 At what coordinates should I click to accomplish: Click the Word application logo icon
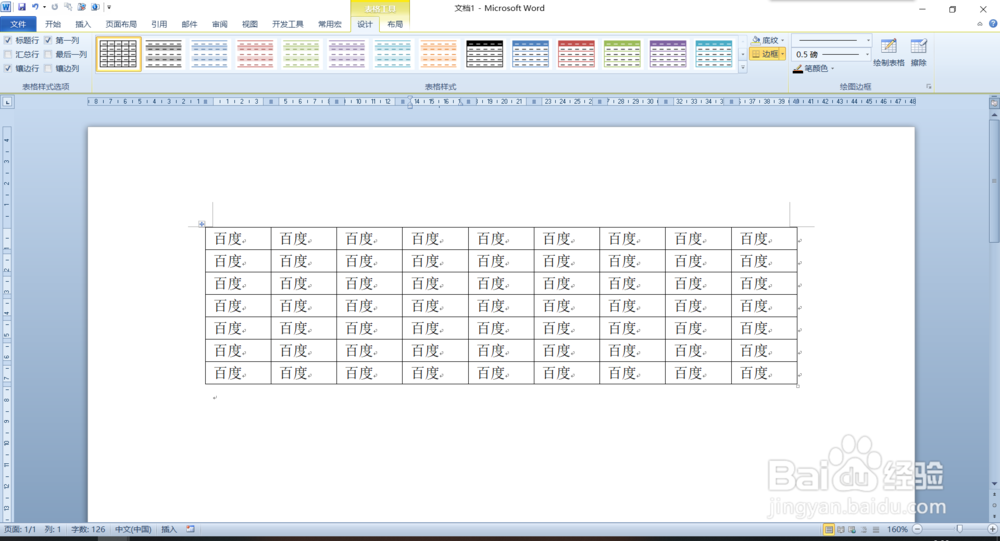click(x=6, y=7)
